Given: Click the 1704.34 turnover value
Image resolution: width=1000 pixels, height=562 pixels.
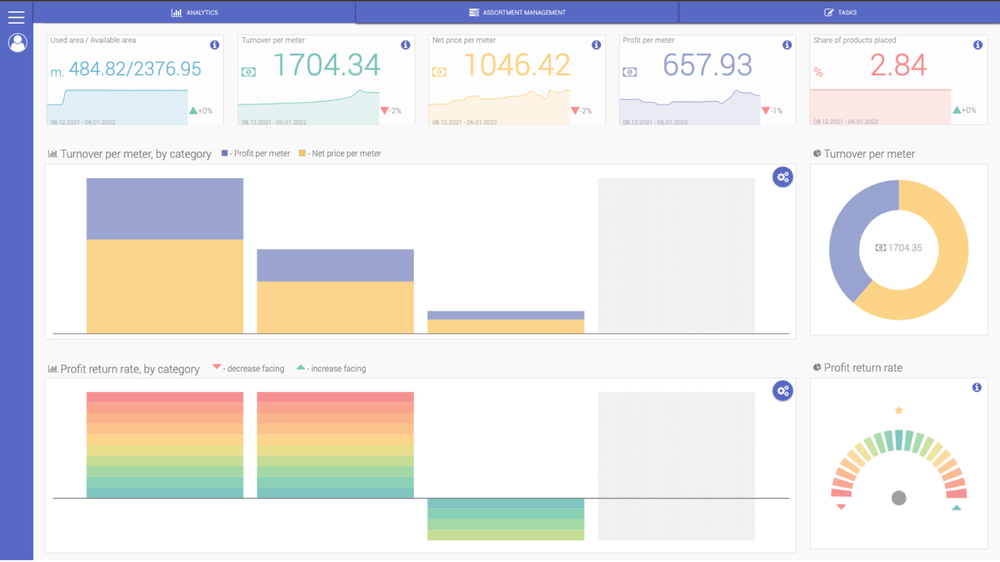Looking at the screenshot, I should [327, 65].
